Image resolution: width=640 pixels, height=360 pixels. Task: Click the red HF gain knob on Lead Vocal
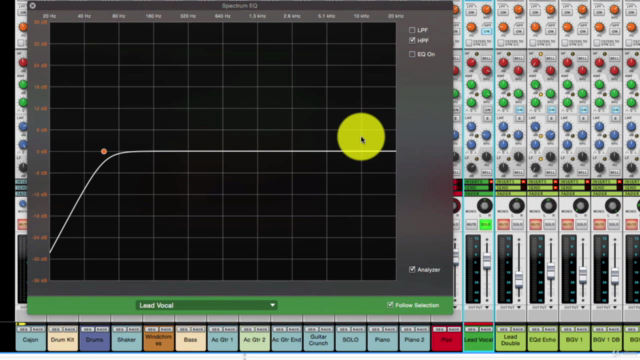point(471,63)
